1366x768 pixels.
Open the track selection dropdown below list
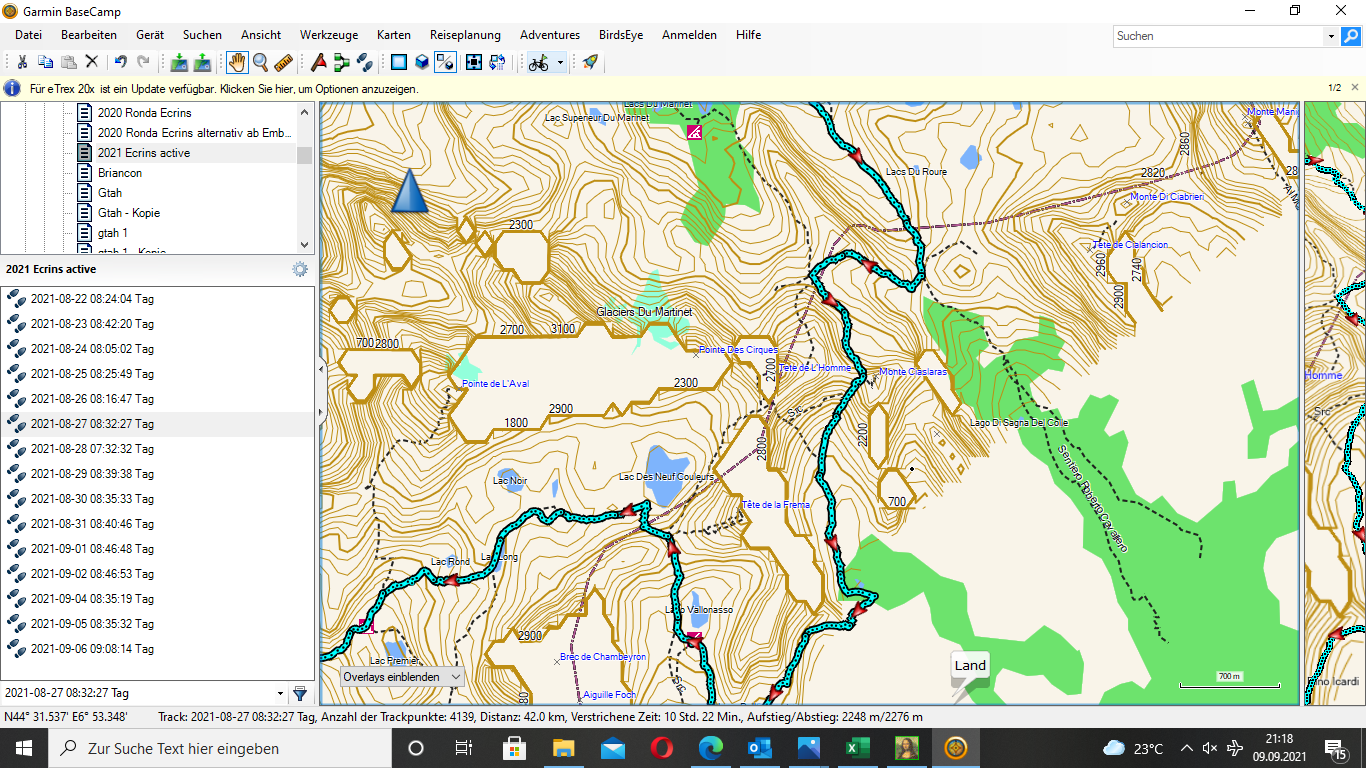point(279,693)
